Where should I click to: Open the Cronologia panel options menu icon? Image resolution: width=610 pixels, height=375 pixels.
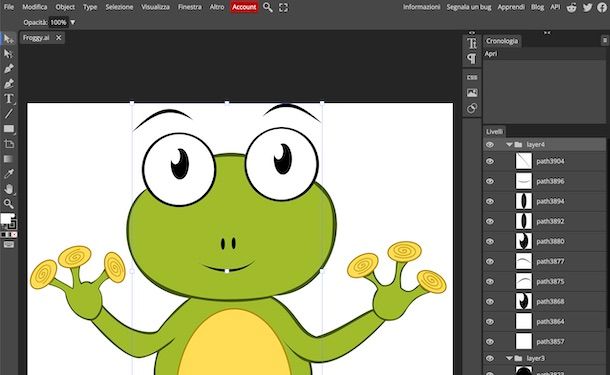605,40
